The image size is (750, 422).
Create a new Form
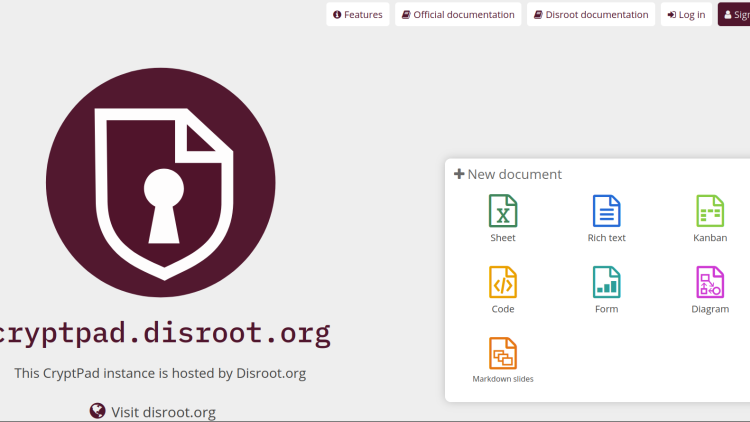[606, 290]
